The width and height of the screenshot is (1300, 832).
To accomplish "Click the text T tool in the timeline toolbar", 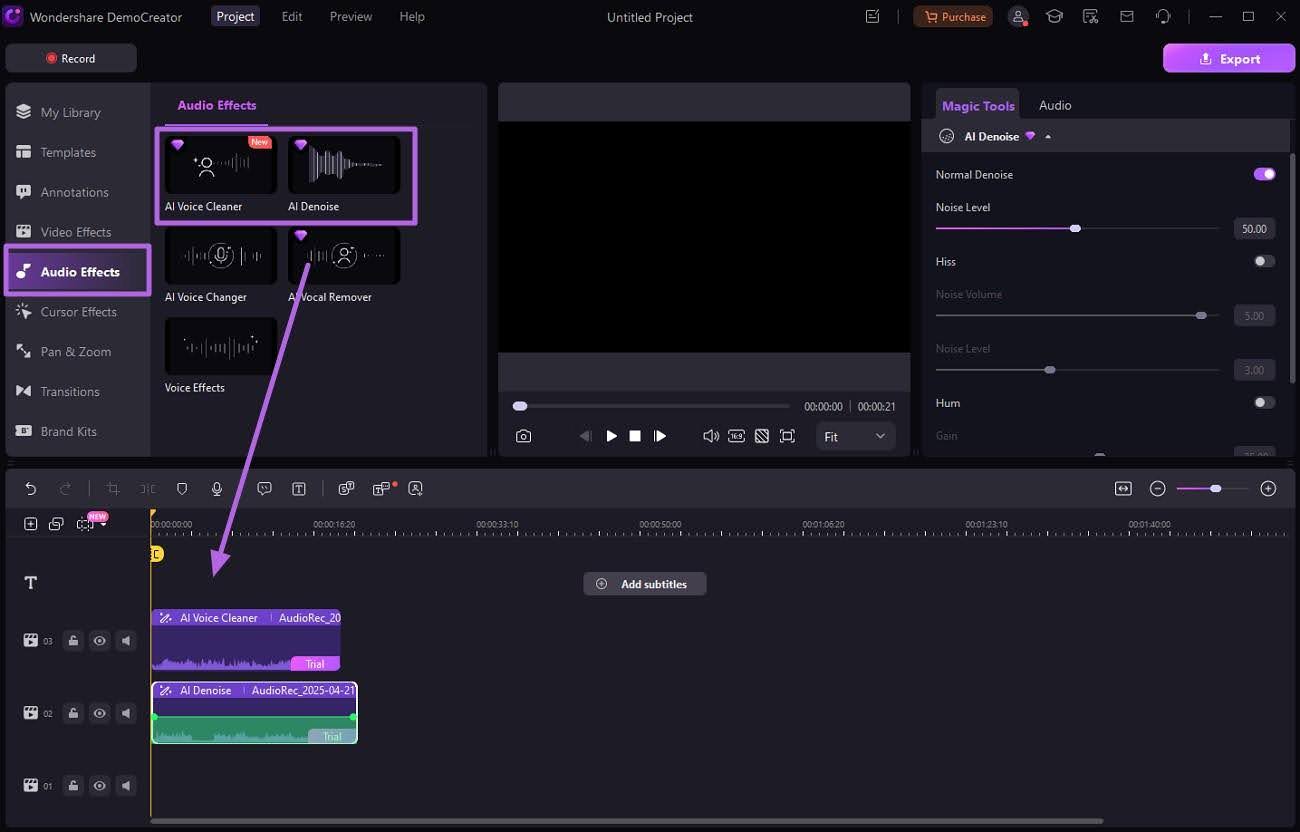I will (x=299, y=488).
